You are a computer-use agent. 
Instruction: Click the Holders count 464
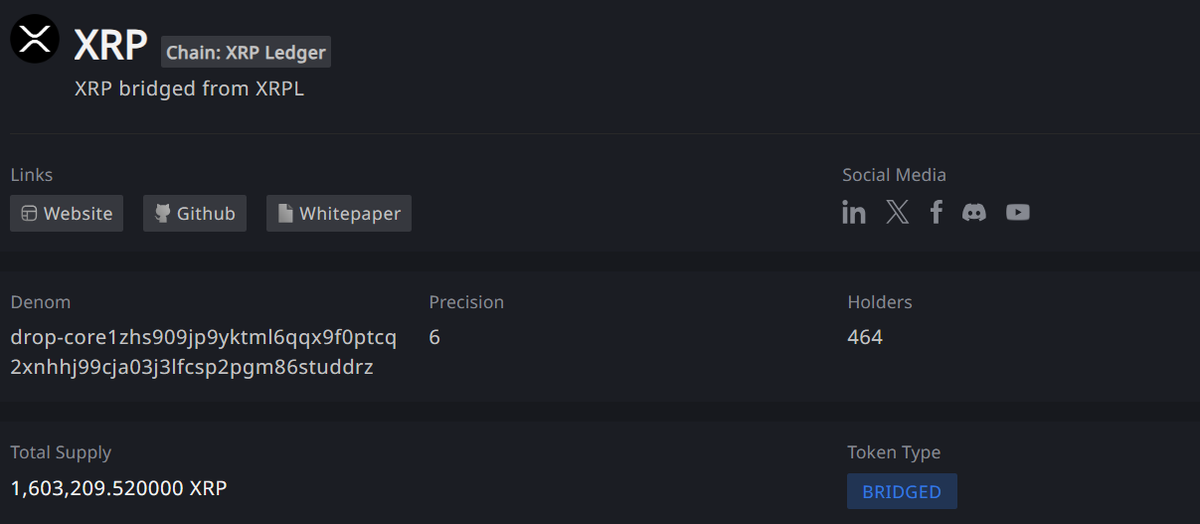tap(865, 337)
